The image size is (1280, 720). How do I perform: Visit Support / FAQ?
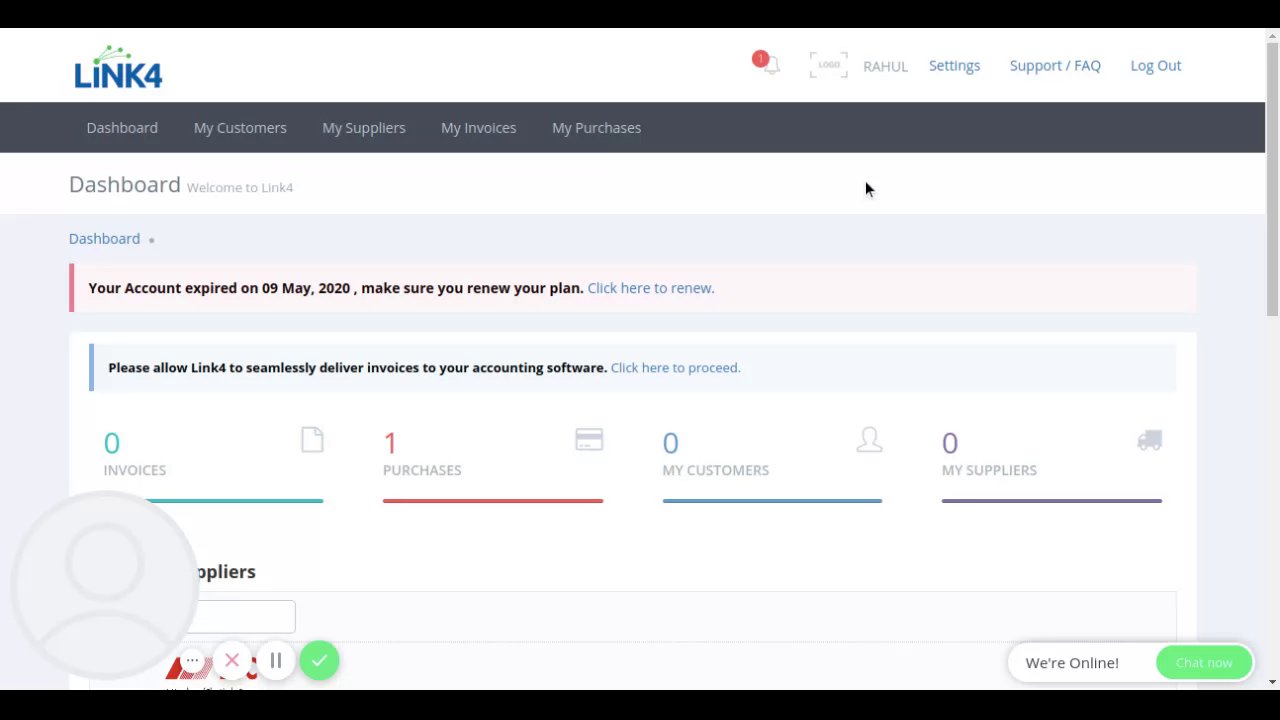pos(1055,66)
